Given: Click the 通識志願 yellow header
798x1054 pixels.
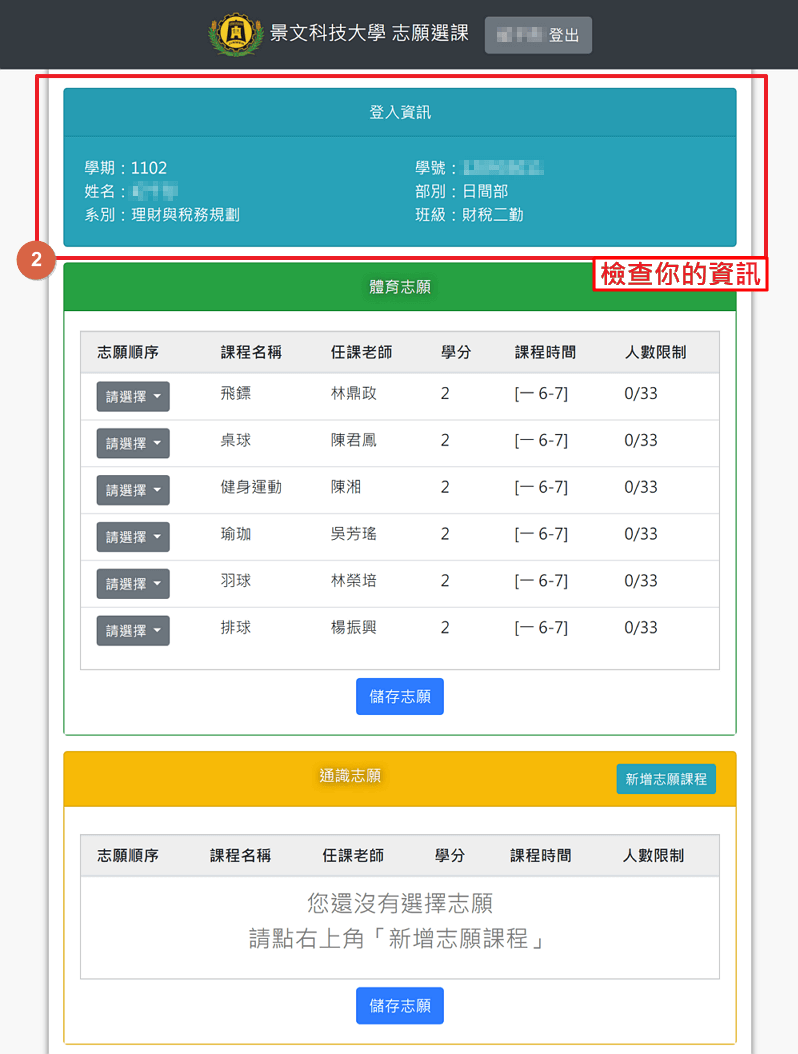Looking at the screenshot, I should coord(350,776).
